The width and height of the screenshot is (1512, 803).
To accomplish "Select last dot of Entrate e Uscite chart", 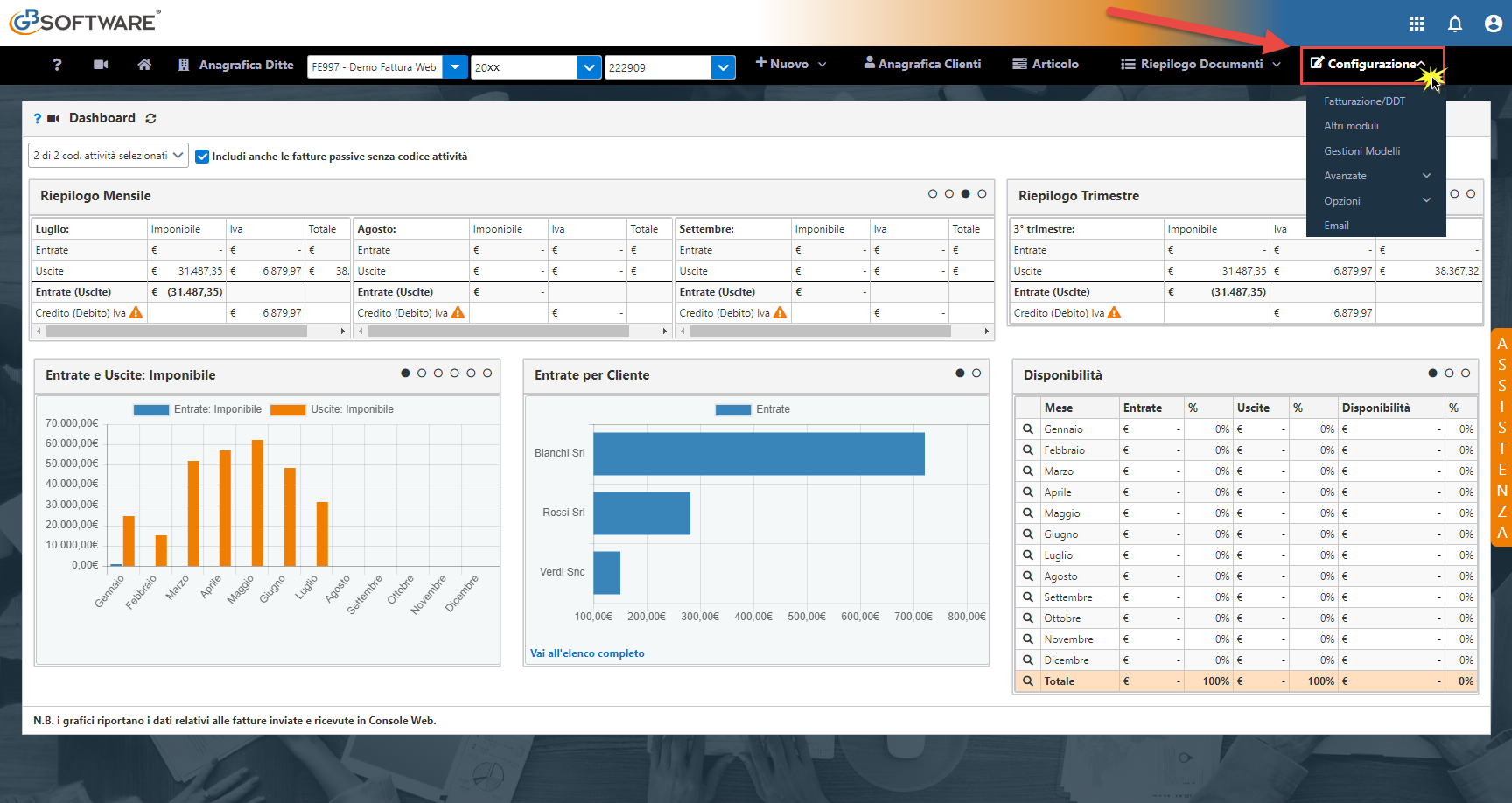I will [487, 374].
